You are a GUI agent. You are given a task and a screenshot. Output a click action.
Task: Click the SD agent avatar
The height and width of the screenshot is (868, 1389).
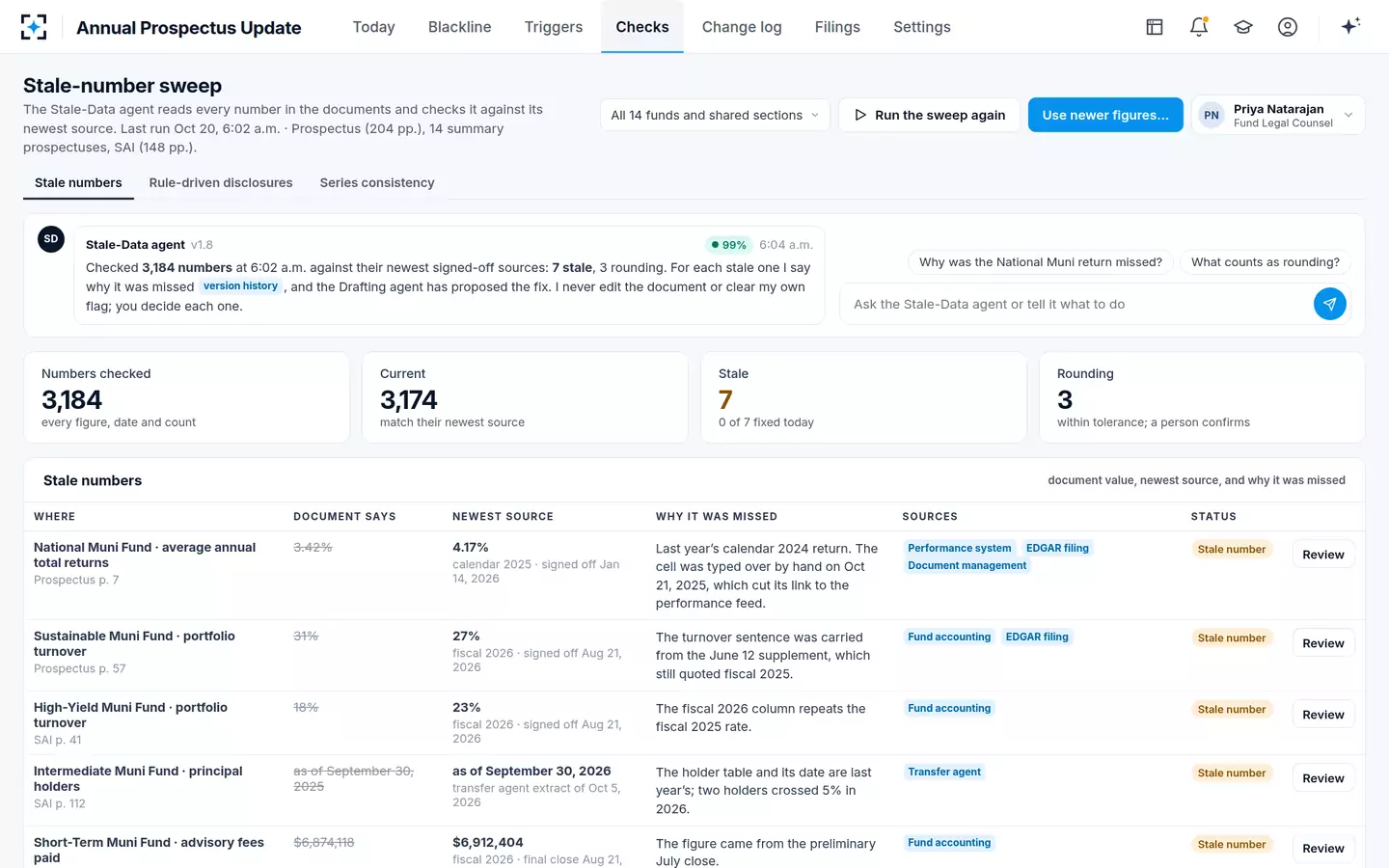(51, 239)
